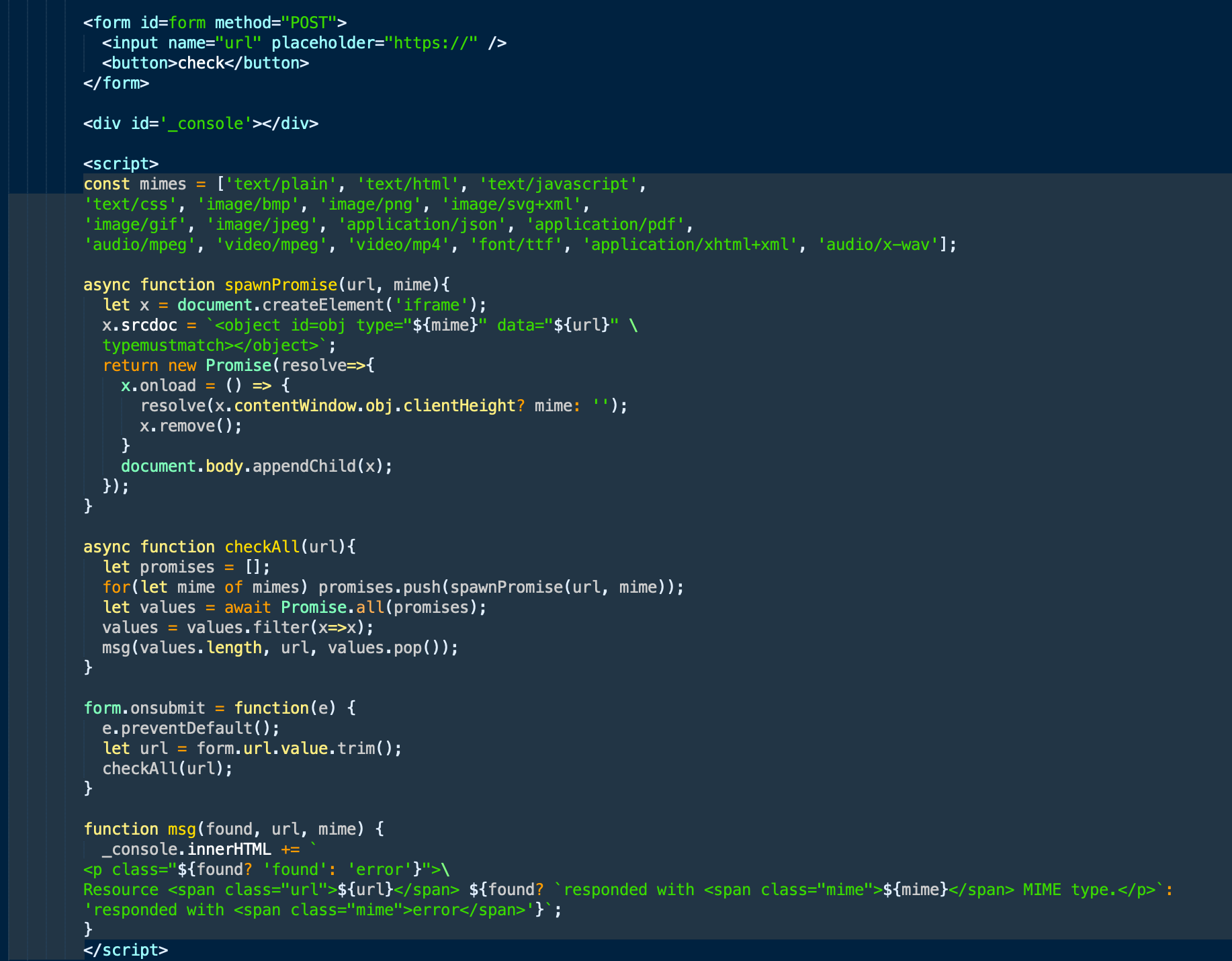This screenshot has height=961, width=1232.
Task: Click the clientHeight property
Action: click(x=459, y=406)
